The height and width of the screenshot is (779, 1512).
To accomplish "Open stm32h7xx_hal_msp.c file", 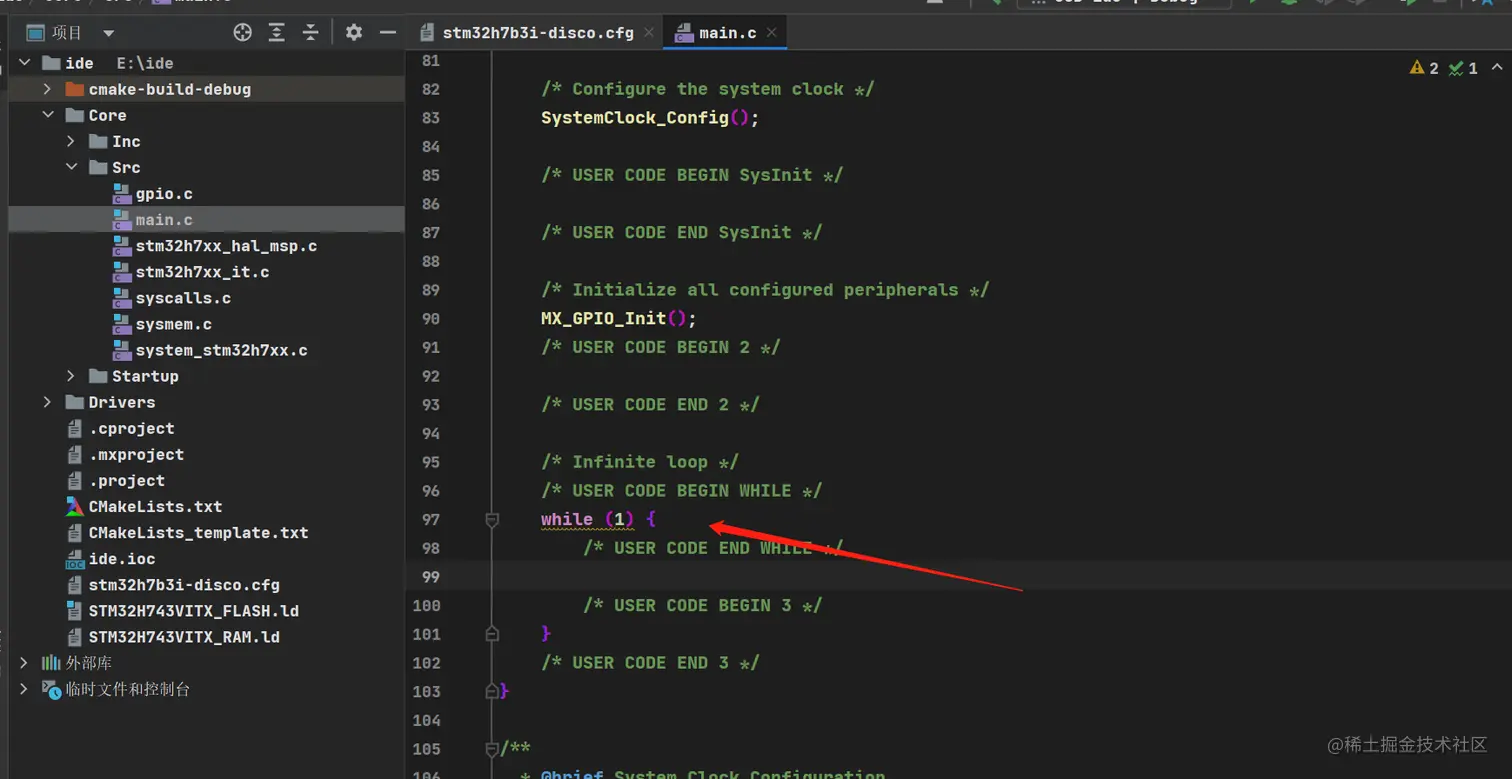I will [226, 245].
